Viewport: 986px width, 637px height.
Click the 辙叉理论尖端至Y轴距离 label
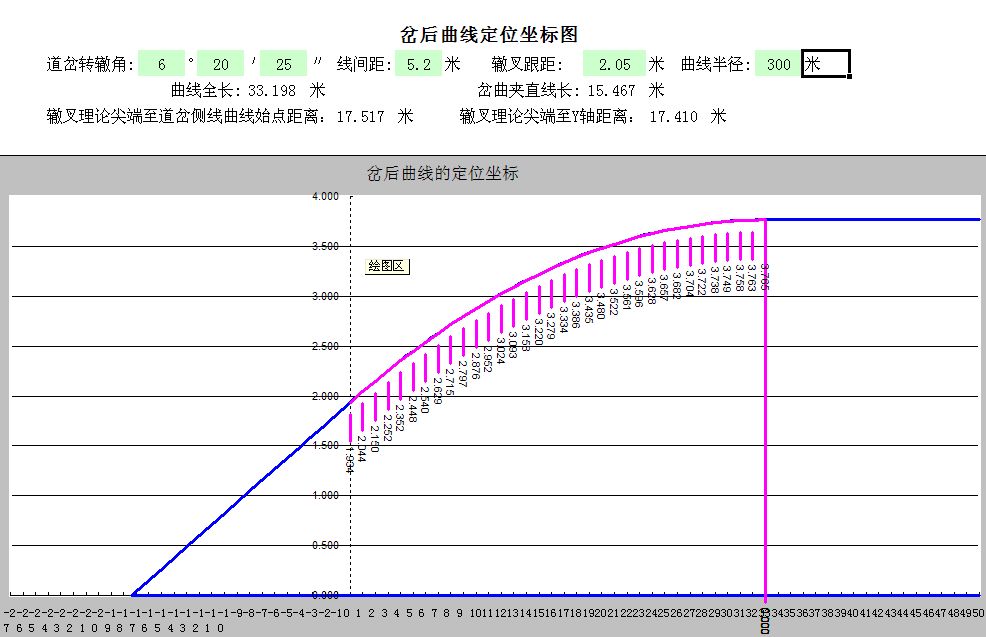tap(545, 116)
